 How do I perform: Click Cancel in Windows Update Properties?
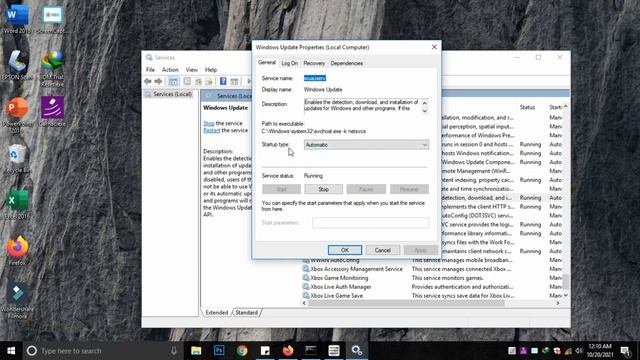click(x=382, y=250)
